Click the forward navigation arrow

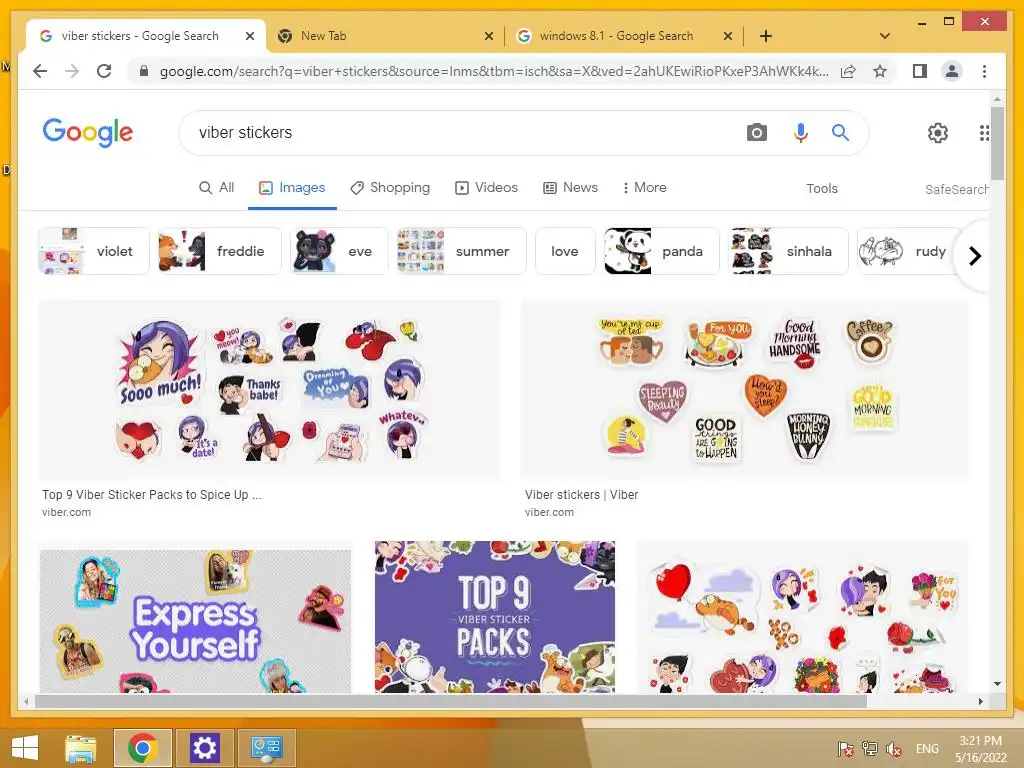[72, 71]
